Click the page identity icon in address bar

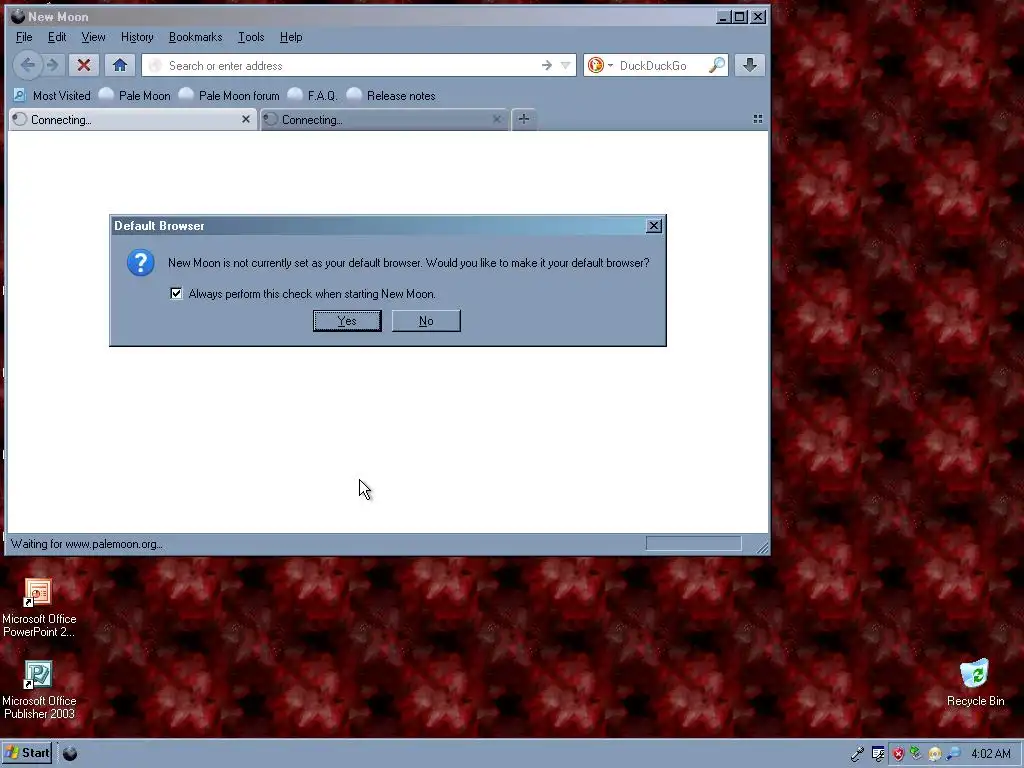pos(155,65)
